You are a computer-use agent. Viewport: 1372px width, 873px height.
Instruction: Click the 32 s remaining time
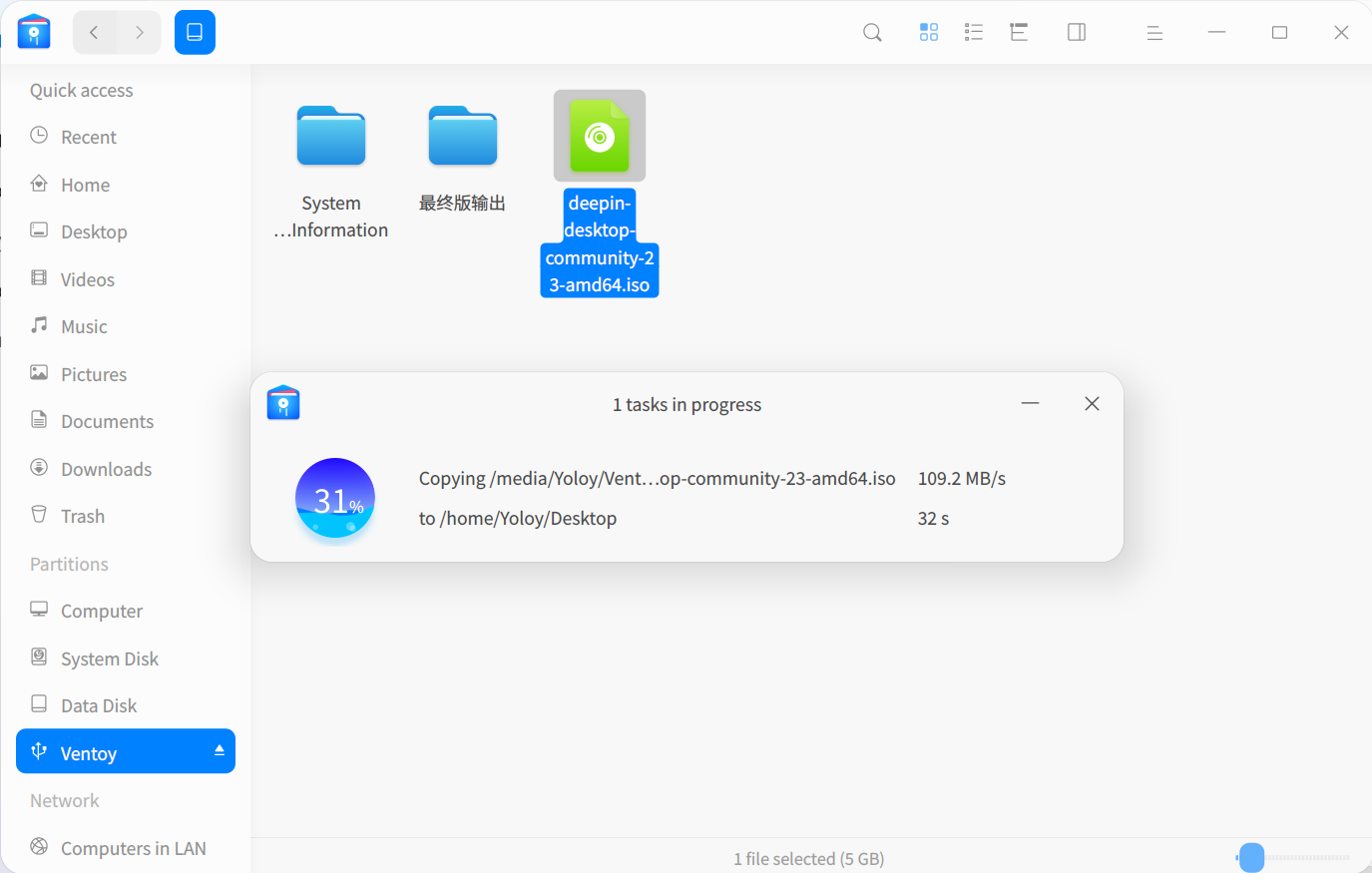933,518
